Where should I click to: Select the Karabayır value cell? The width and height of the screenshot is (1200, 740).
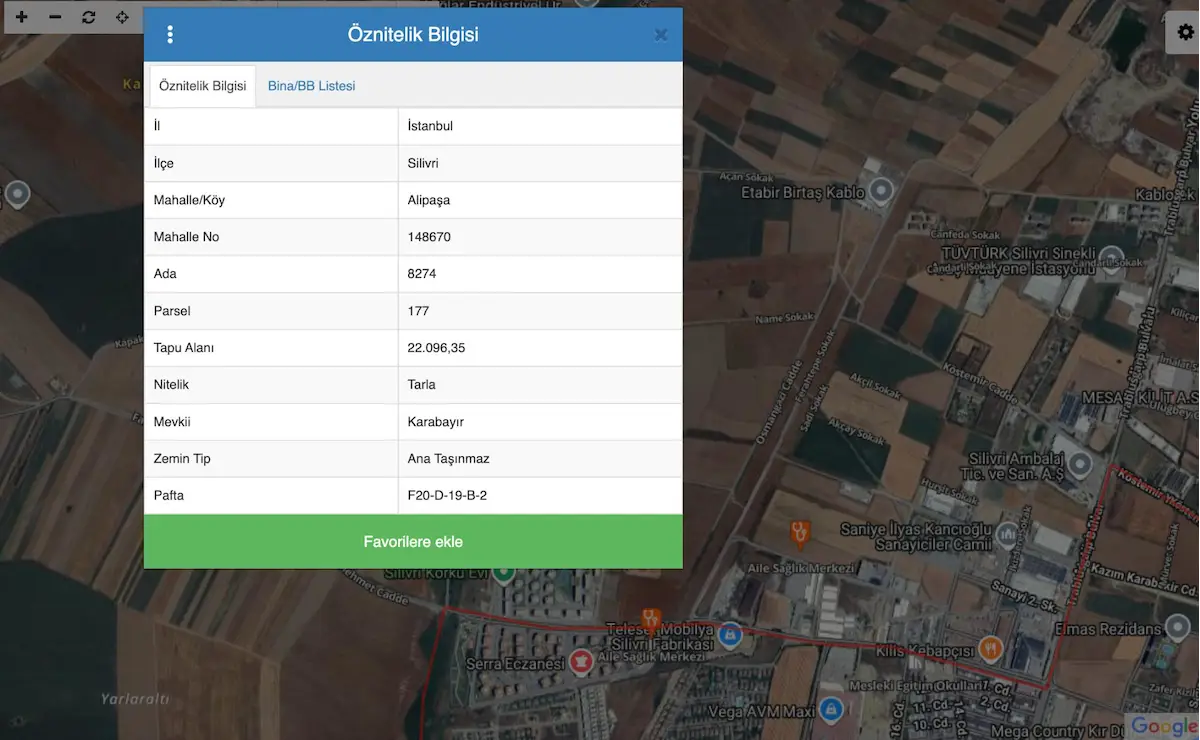[540, 422]
